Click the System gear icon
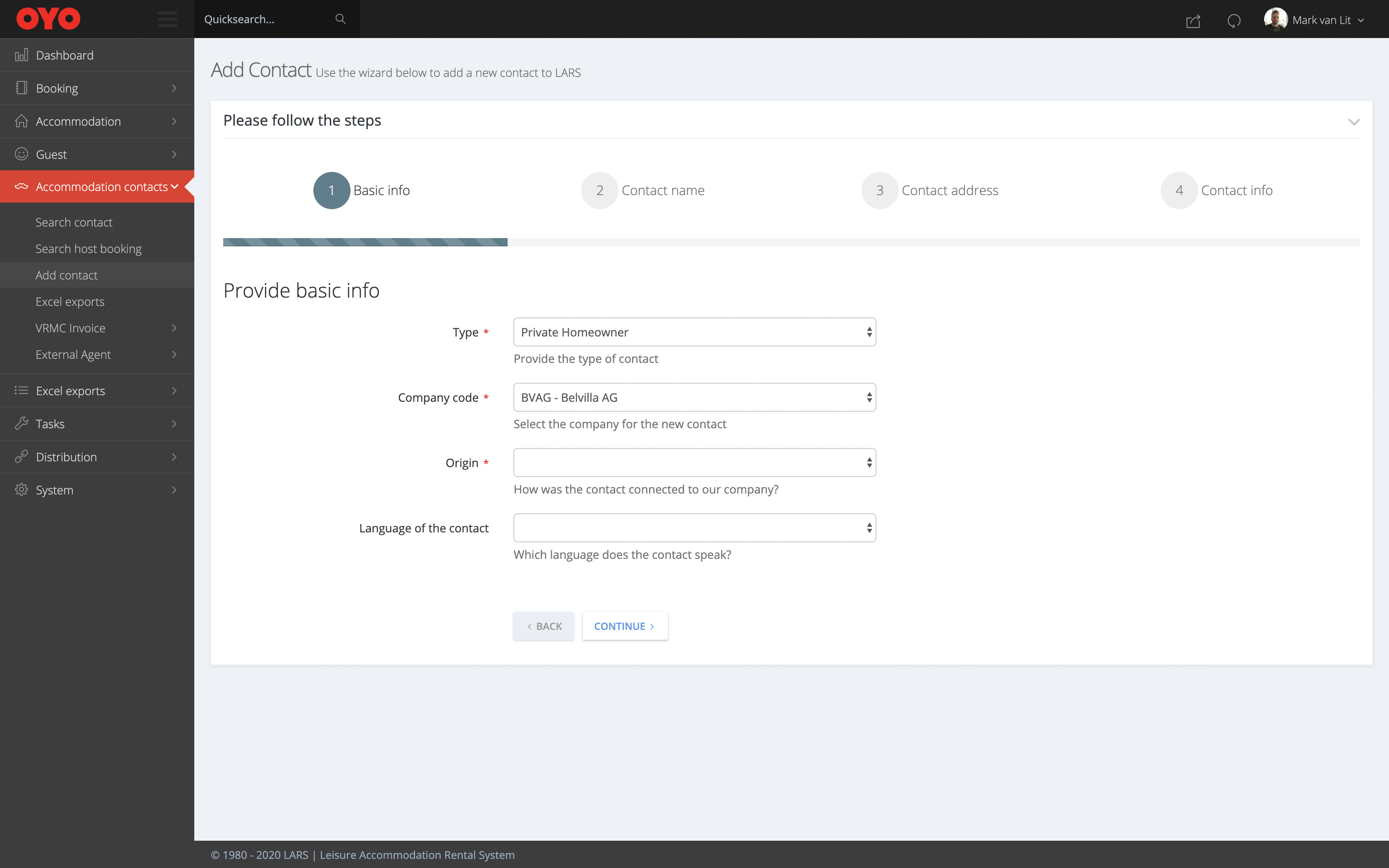Image resolution: width=1389 pixels, height=868 pixels. point(21,490)
